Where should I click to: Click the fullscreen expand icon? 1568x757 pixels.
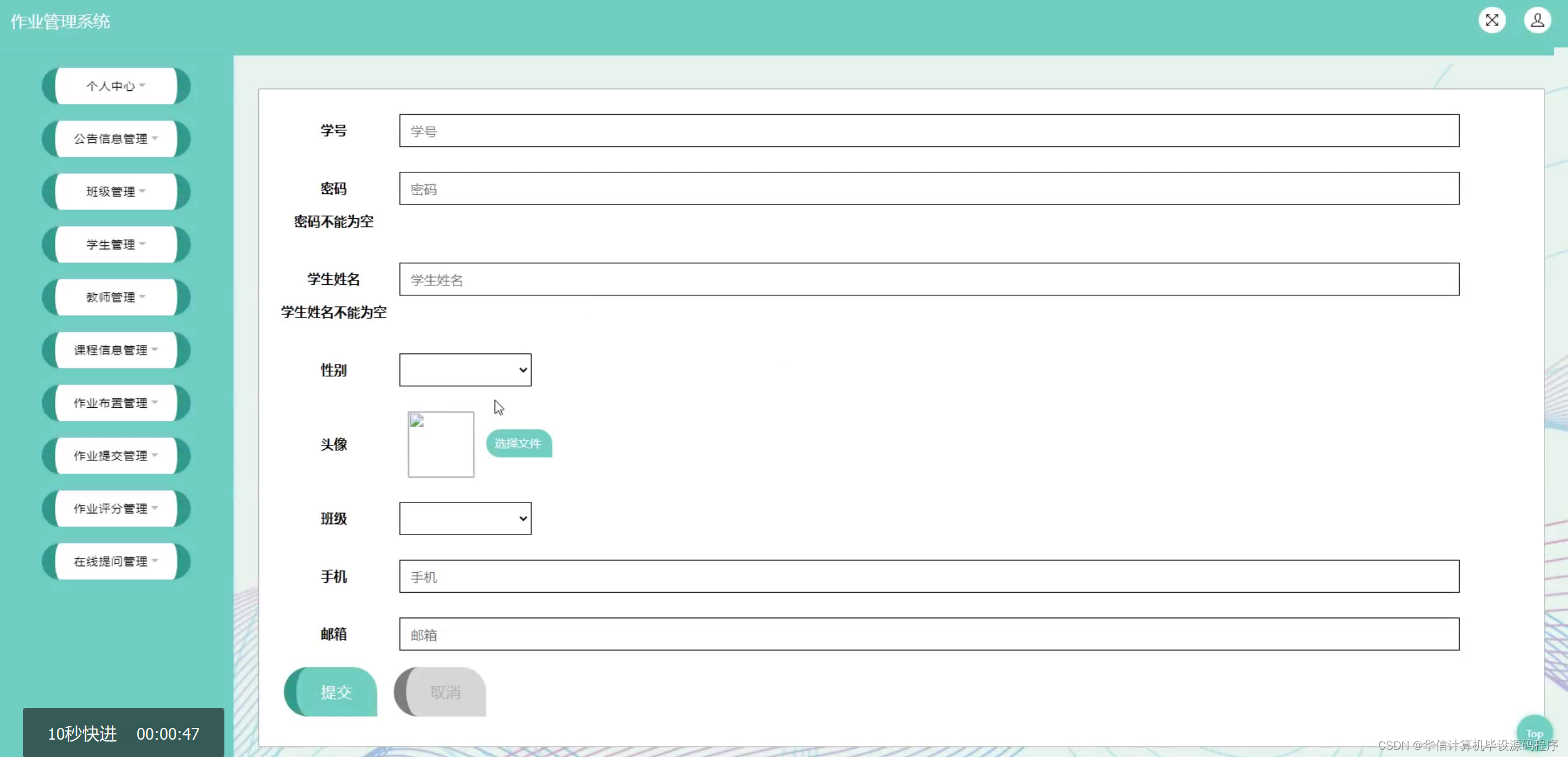tap(1491, 20)
